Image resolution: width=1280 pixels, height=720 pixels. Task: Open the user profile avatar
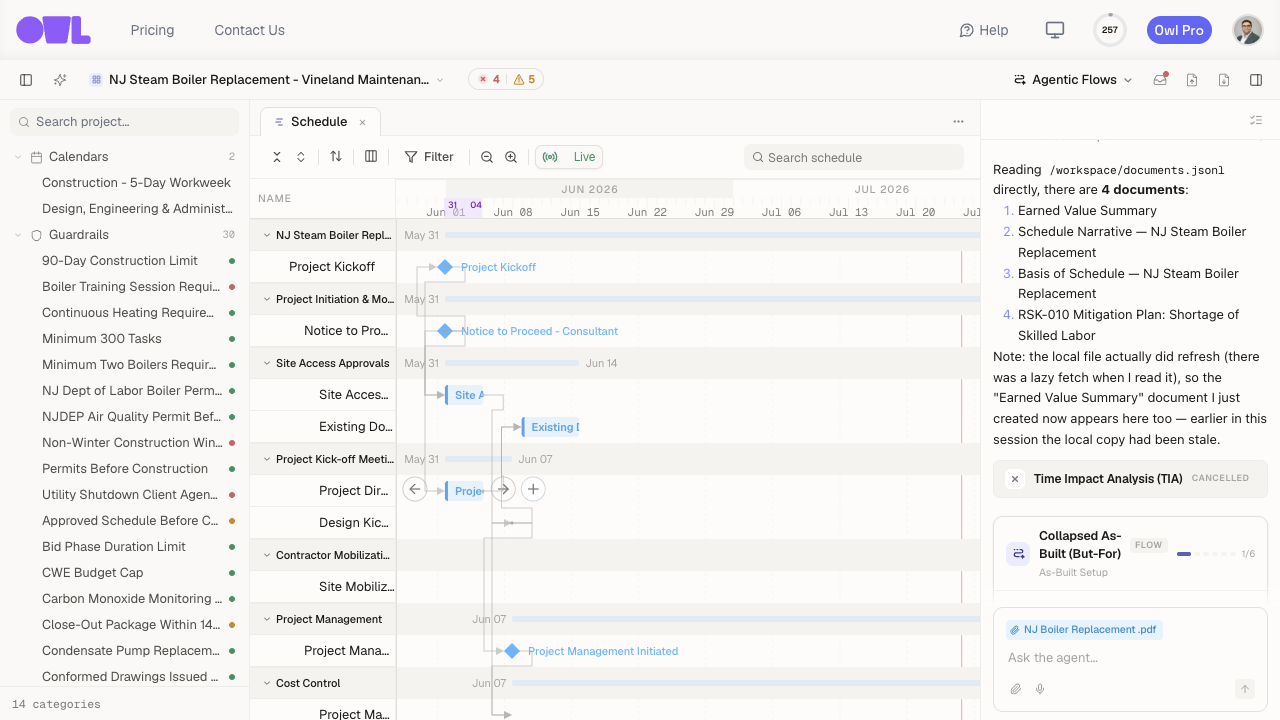[x=1248, y=30]
